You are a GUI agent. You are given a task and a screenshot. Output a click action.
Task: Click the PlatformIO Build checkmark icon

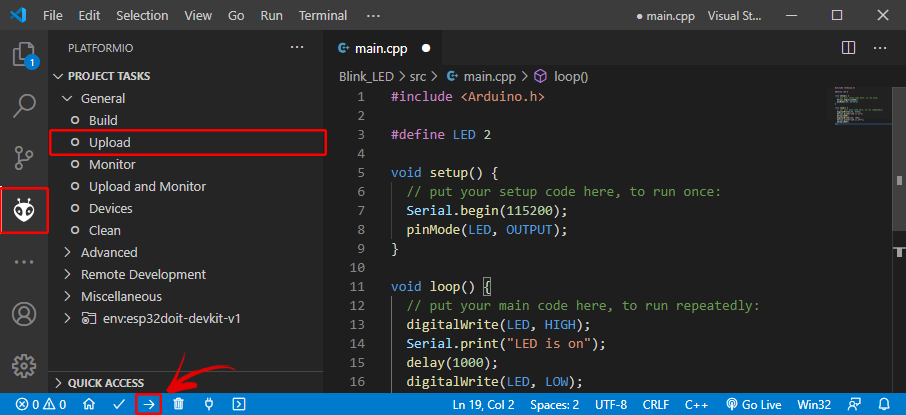point(119,404)
